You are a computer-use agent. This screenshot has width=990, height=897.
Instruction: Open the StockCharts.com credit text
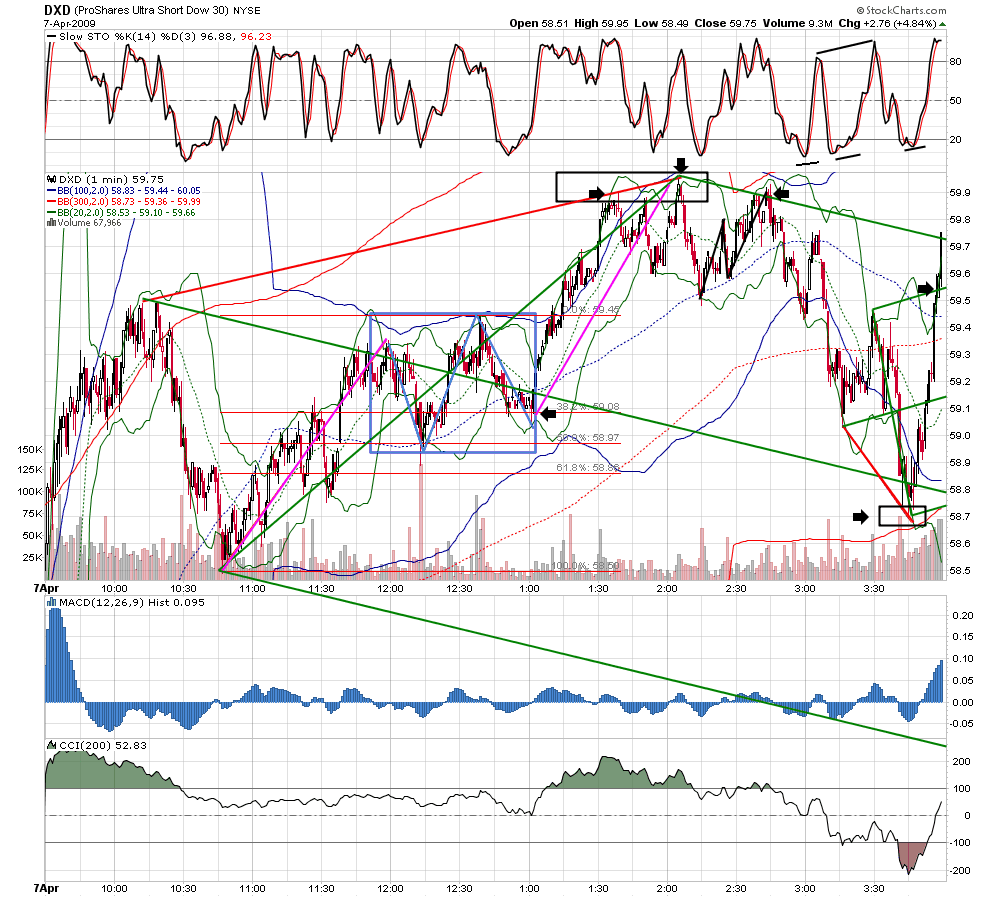click(x=902, y=10)
